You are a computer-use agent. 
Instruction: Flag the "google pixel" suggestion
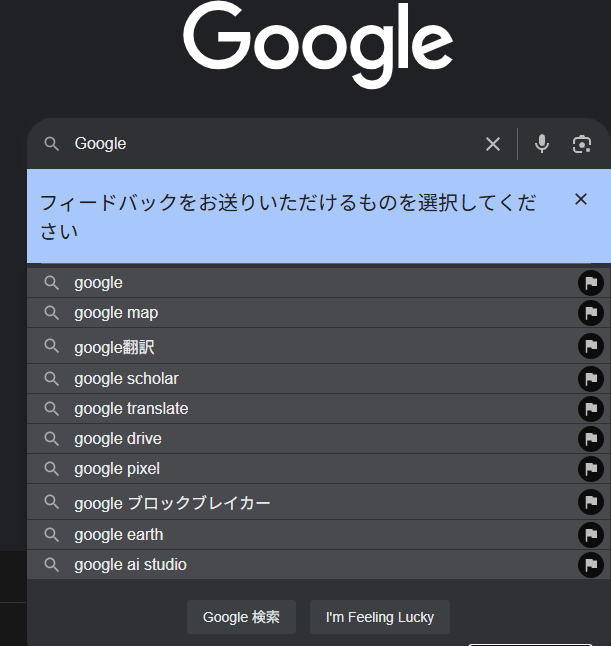pyautogui.click(x=591, y=469)
